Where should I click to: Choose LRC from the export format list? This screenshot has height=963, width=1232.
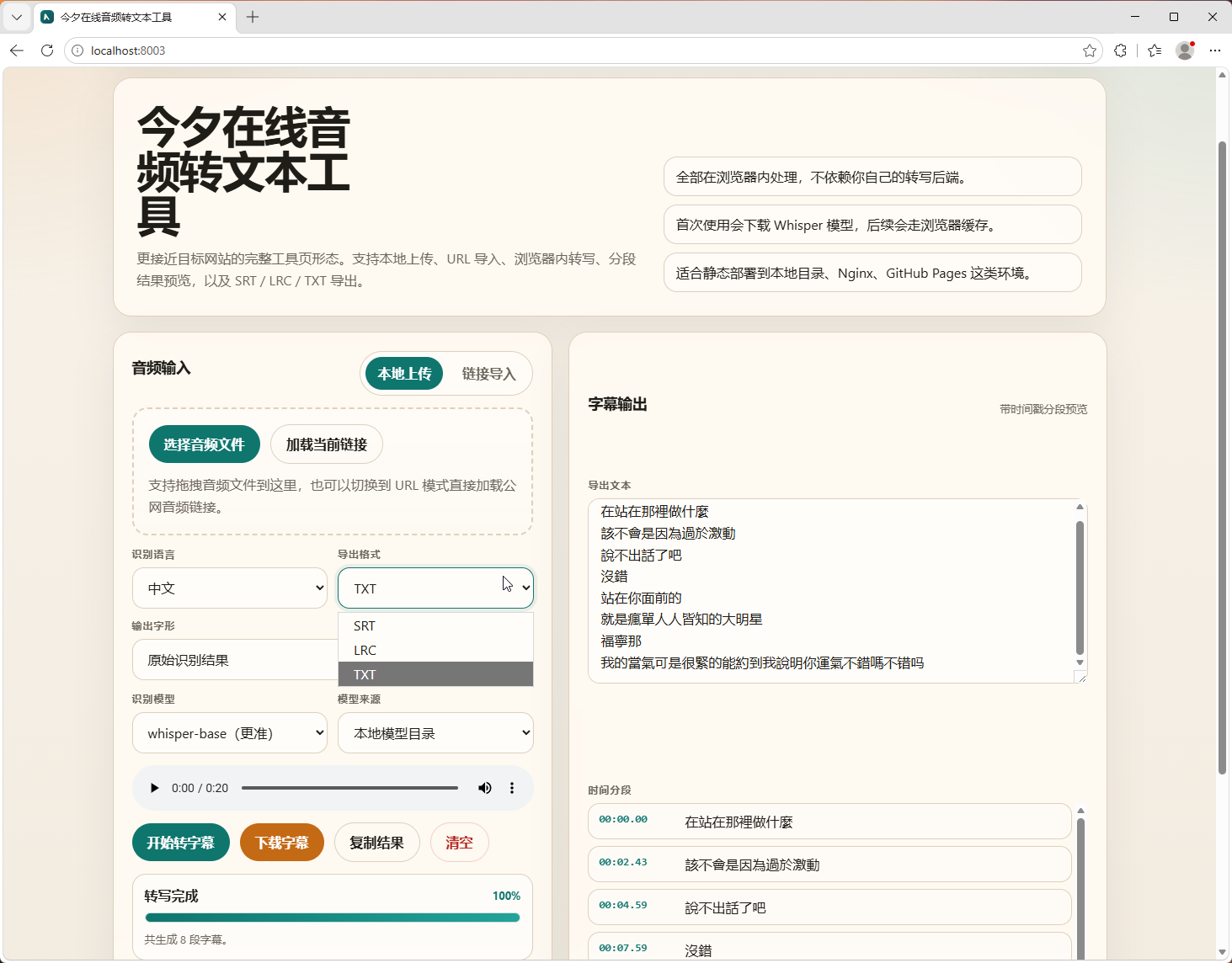(435, 650)
